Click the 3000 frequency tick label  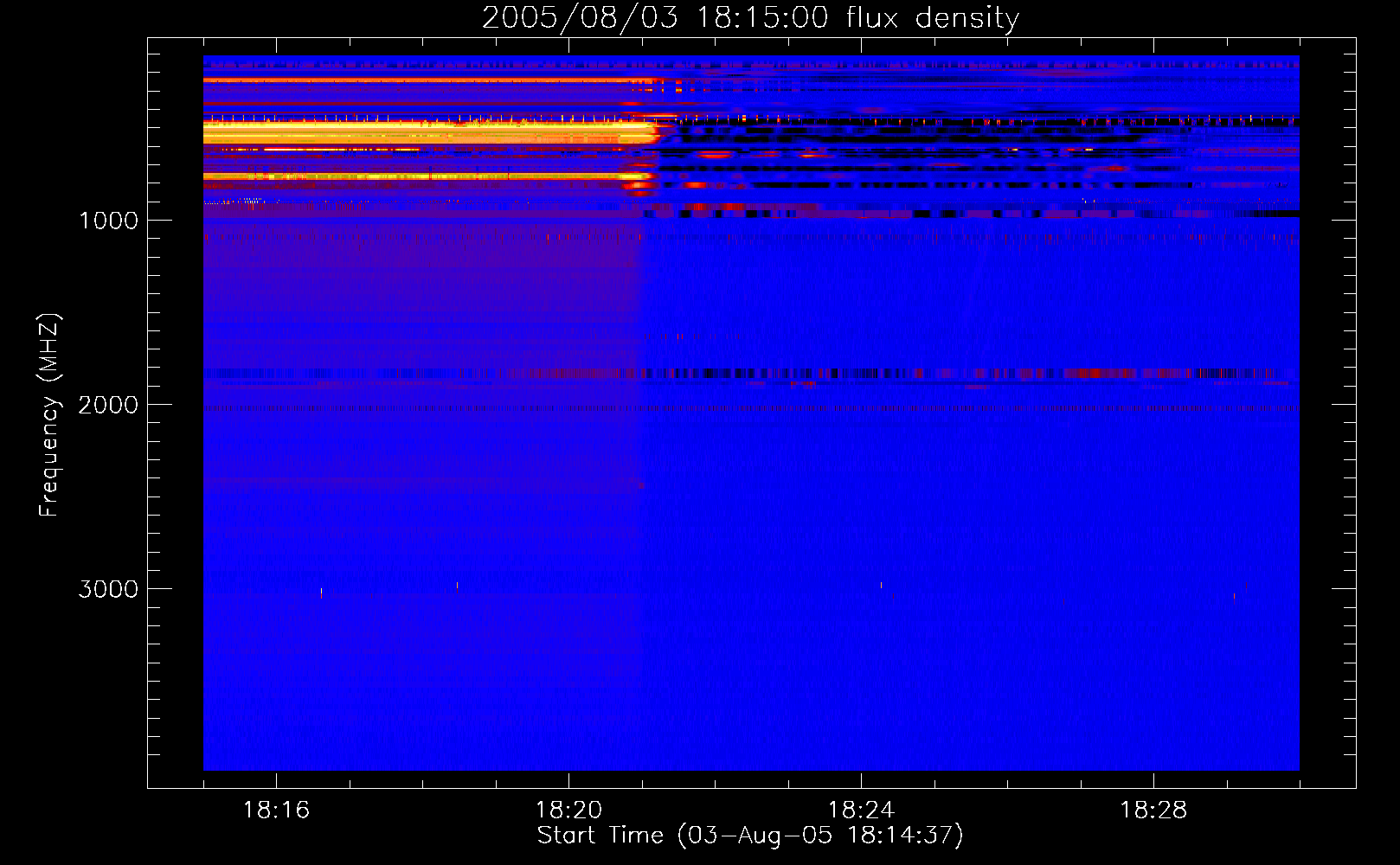(x=108, y=589)
